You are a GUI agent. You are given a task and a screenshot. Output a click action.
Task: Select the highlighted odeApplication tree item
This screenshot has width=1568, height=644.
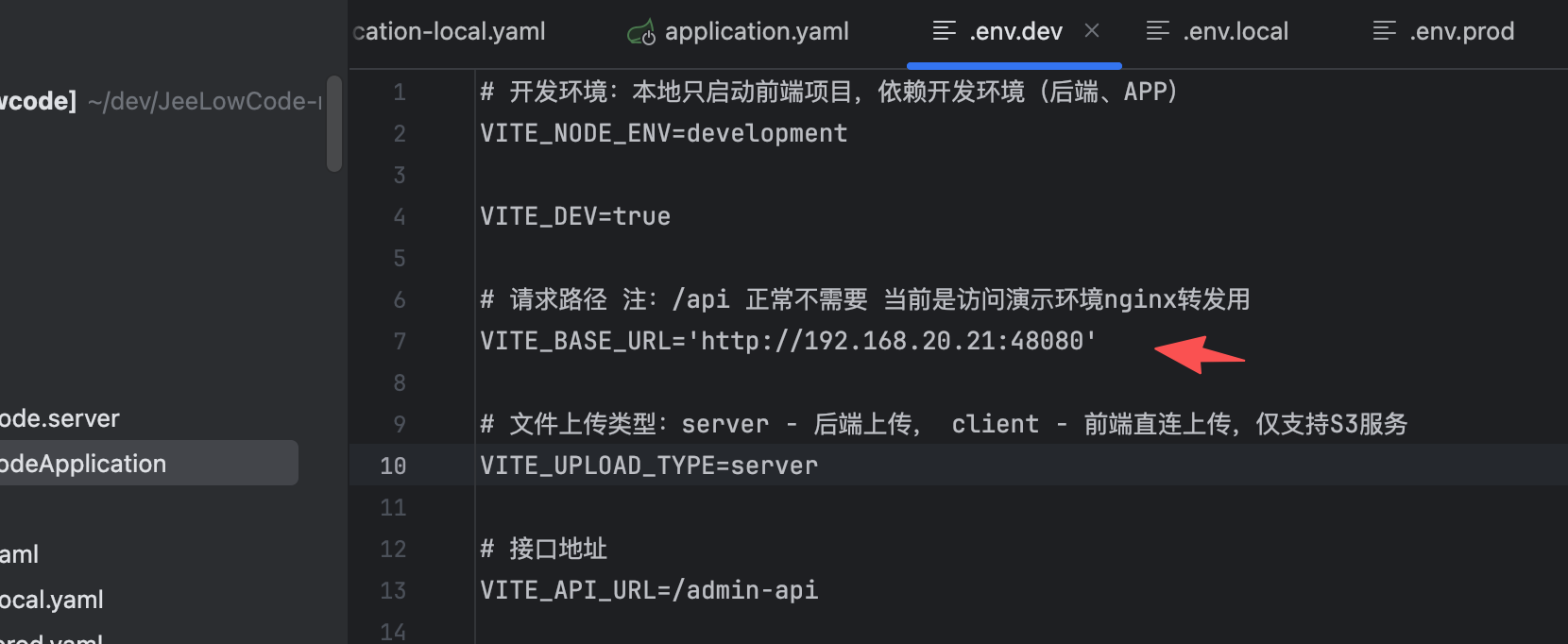(83, 464)
